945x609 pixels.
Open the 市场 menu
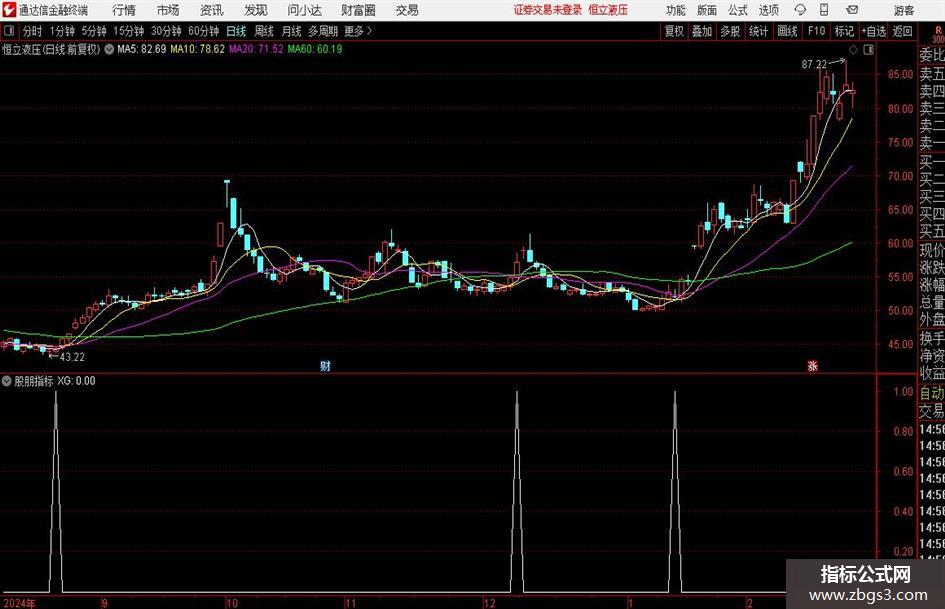point(168,10)
